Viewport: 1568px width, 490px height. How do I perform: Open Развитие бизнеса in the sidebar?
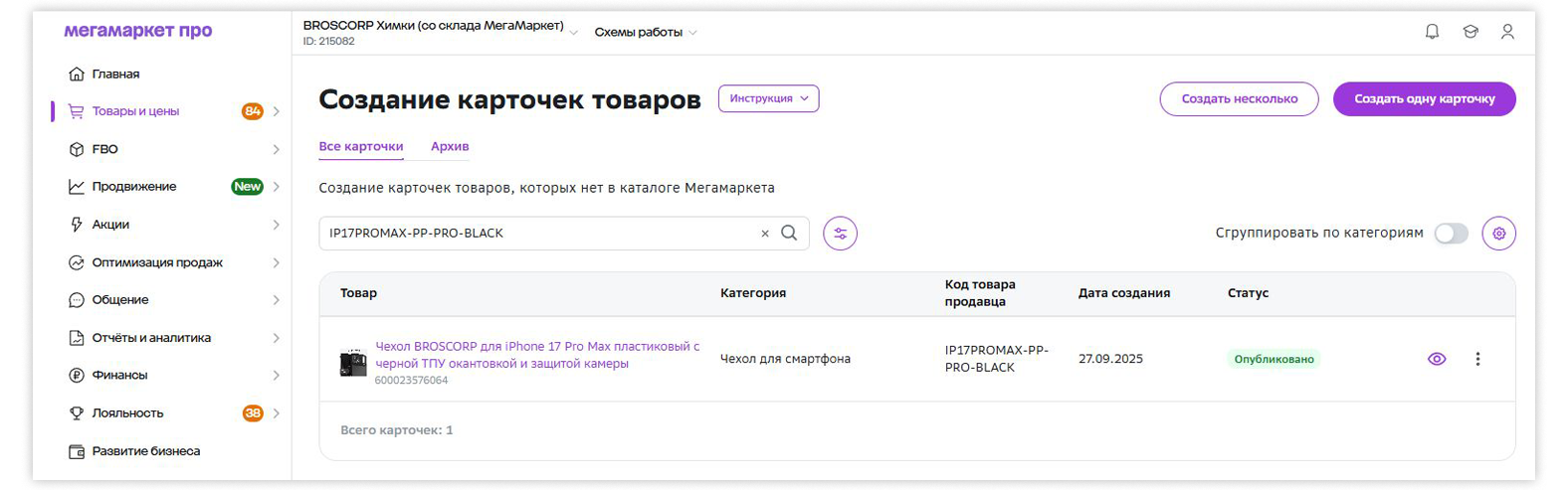[146, 451]
